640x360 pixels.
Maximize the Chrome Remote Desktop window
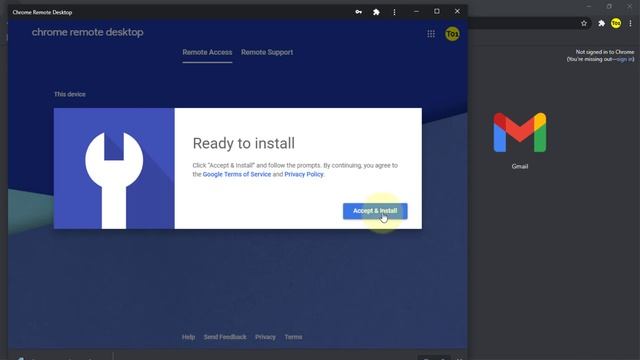tap(437, 11)
